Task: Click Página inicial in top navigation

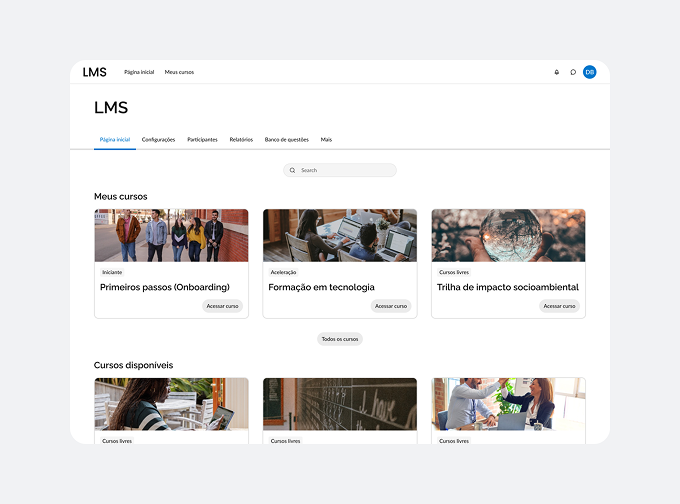Action: [x=139, y=72]
